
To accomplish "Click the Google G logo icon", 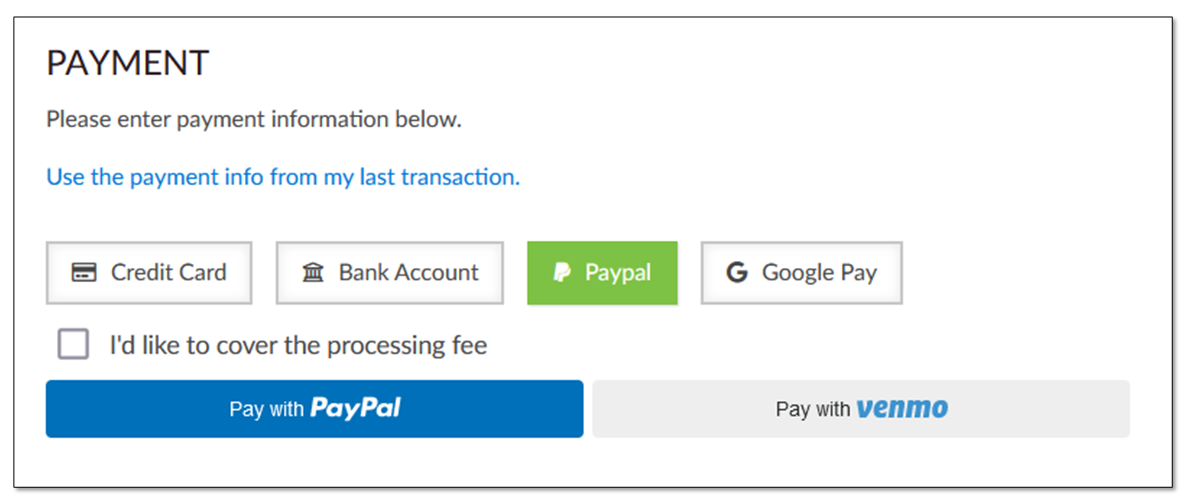I will (737, 272).
